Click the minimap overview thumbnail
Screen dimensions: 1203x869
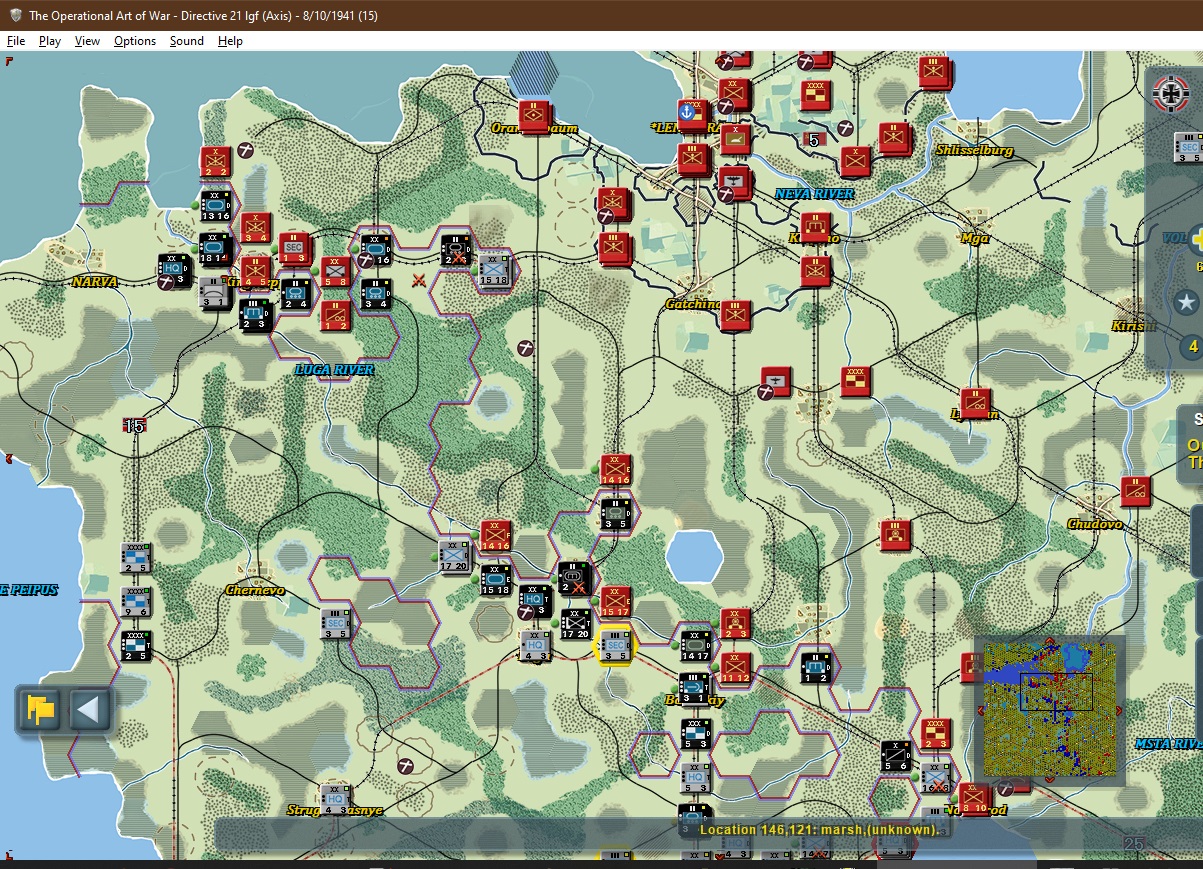click(x=1050, y=710)
